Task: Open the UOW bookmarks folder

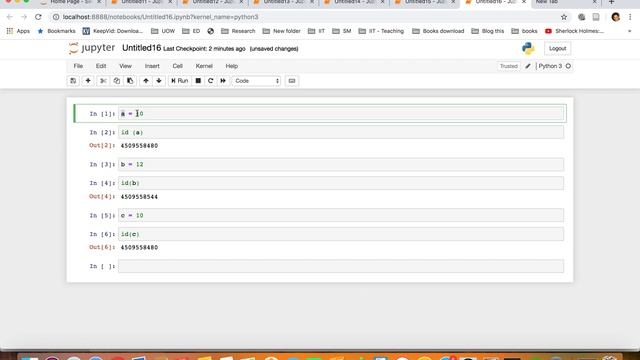Action: tap(163, 31)
